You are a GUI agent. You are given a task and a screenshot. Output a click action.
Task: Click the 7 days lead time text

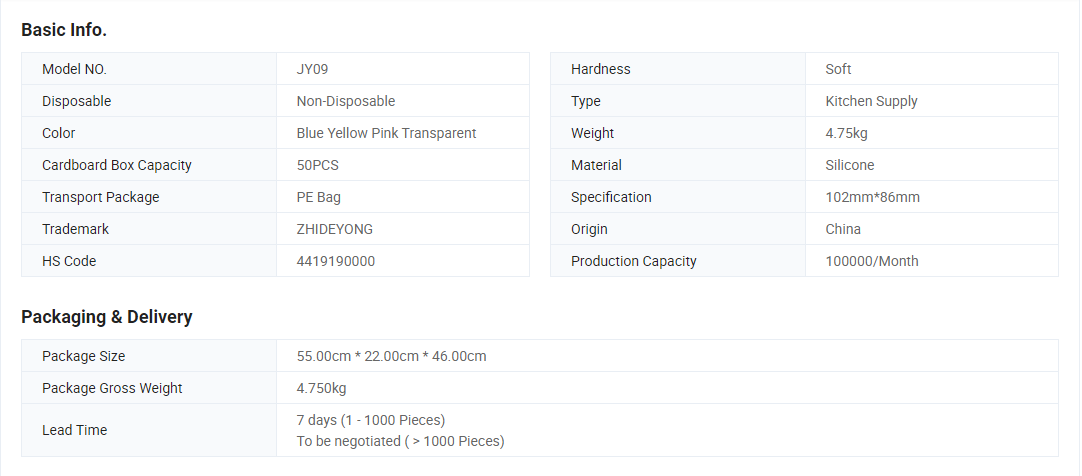click(x=371, y=420)
